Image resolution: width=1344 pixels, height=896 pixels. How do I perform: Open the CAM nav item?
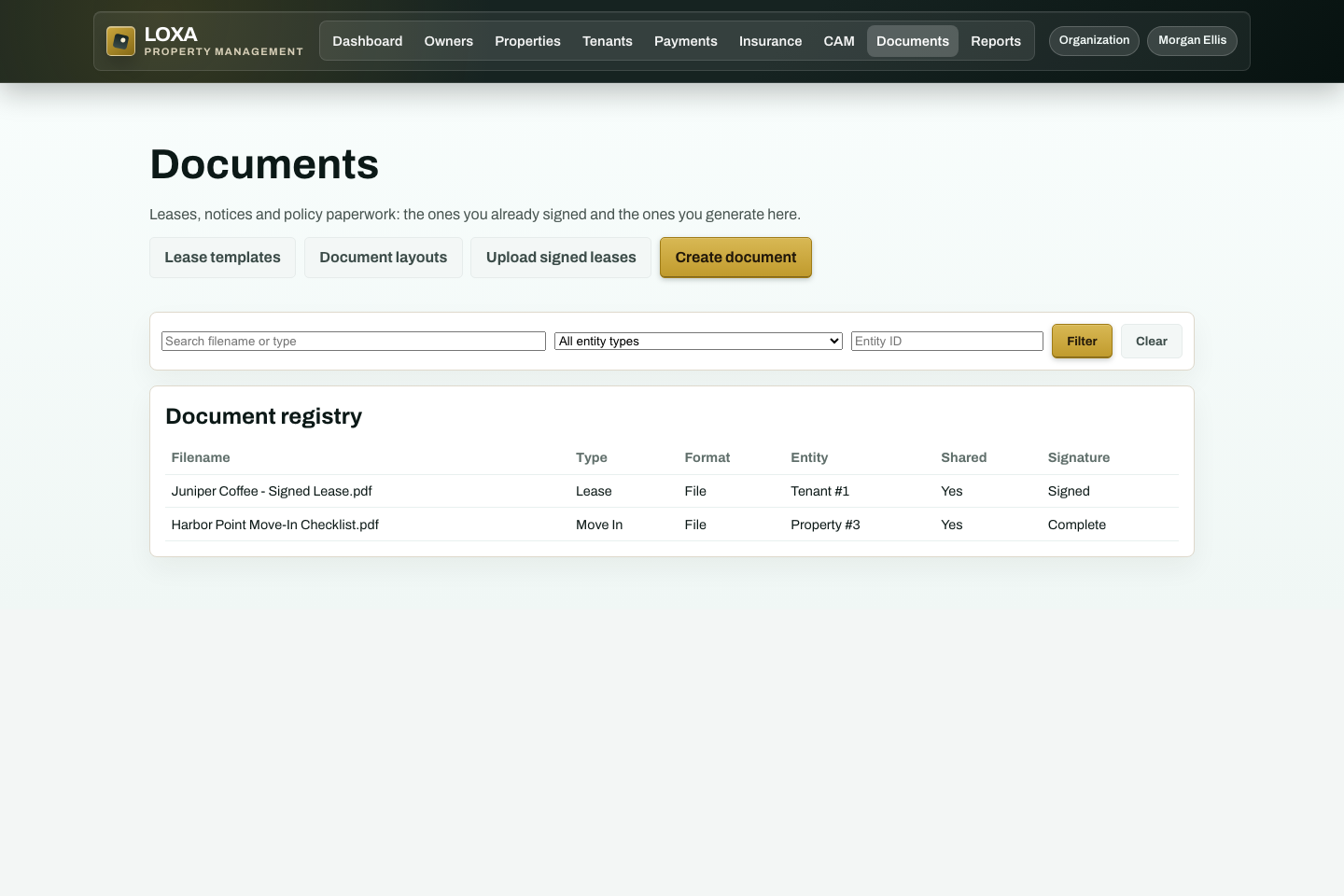839,41
